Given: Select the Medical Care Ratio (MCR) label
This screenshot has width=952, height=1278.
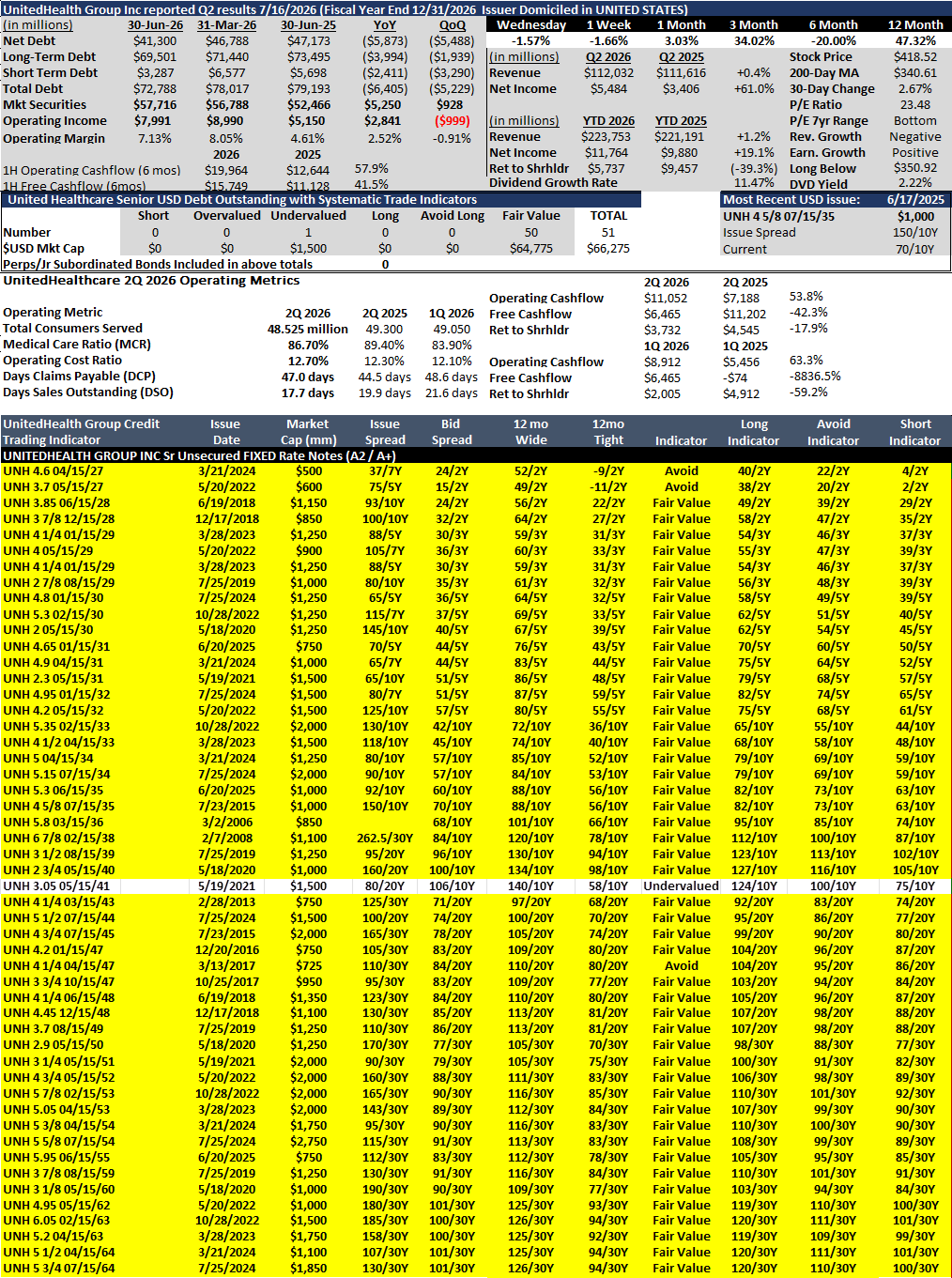Looking at the screenshot, I should (x=77, y=344).
